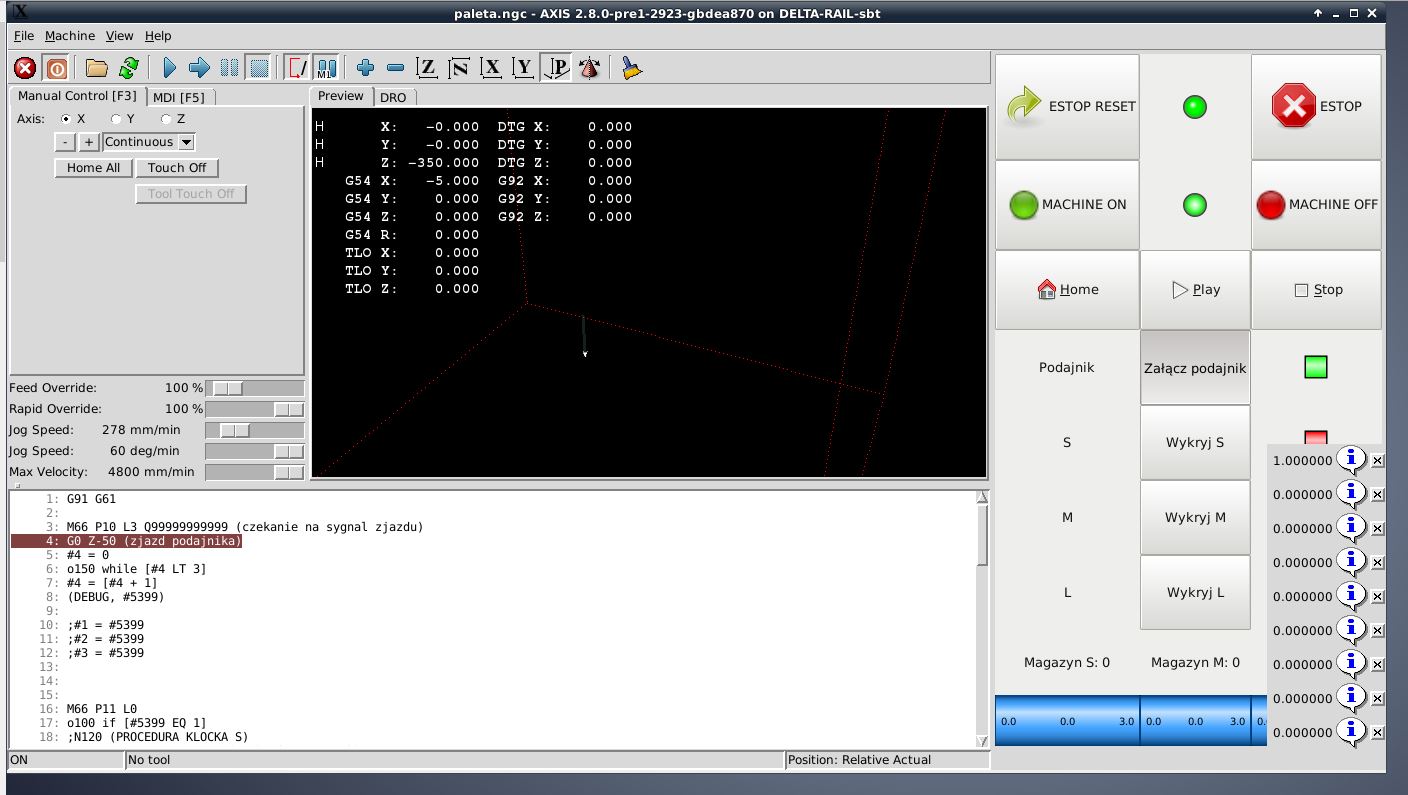Select code line 'o150 while [#4 LT 3]'
The image size is (1408, 795).
(x=136, y=569)
